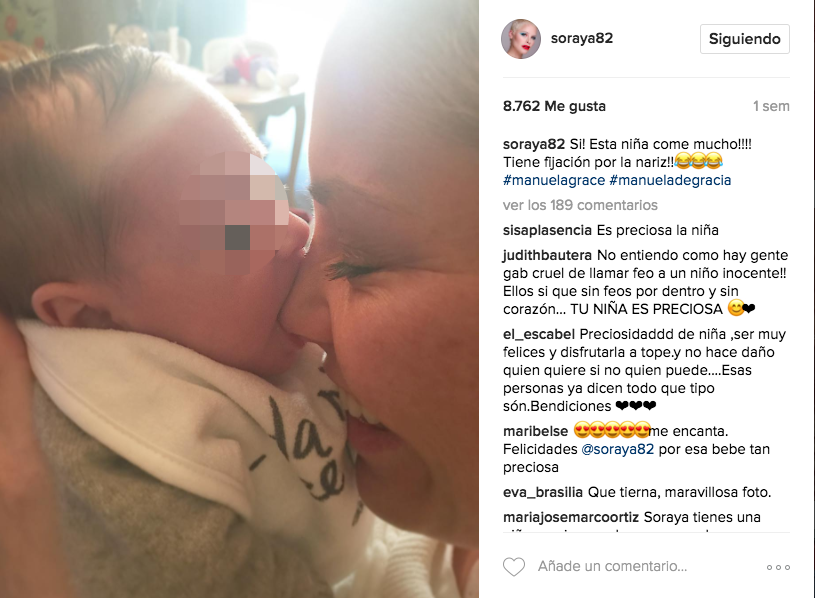
Task: Click the posted baby photo
Action: 239,299
